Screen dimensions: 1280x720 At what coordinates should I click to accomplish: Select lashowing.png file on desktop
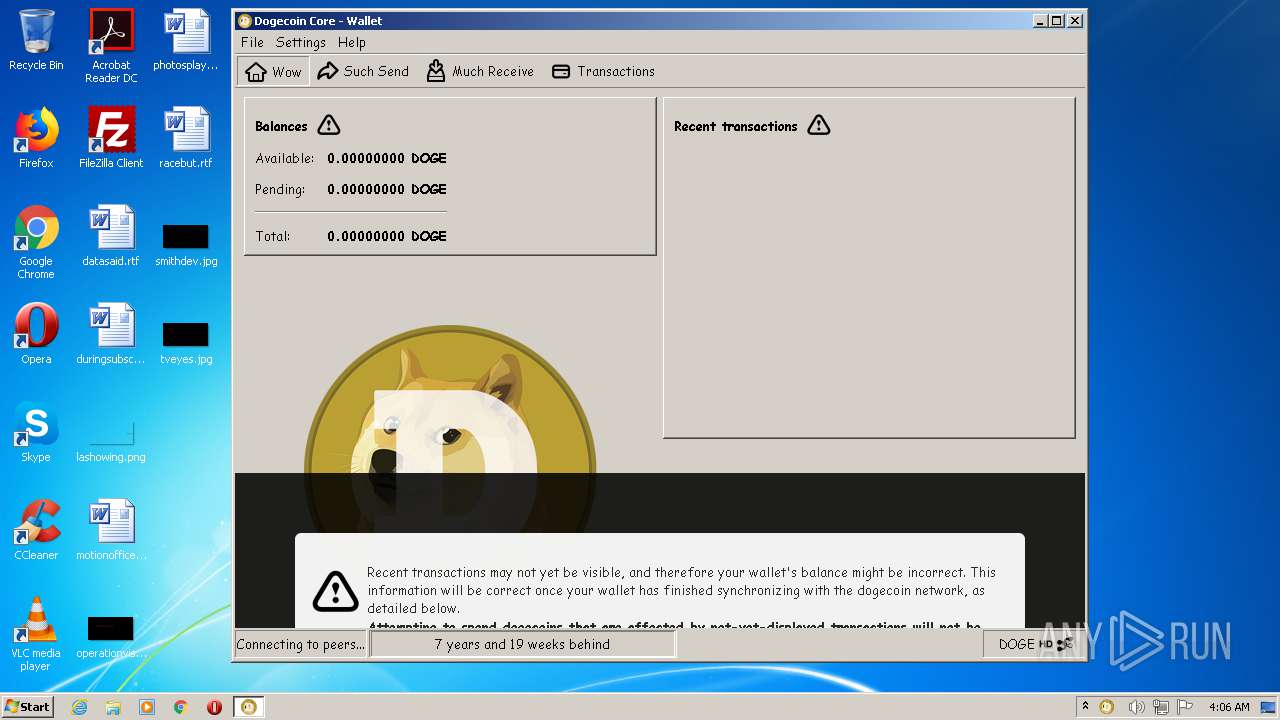(111, 440)
